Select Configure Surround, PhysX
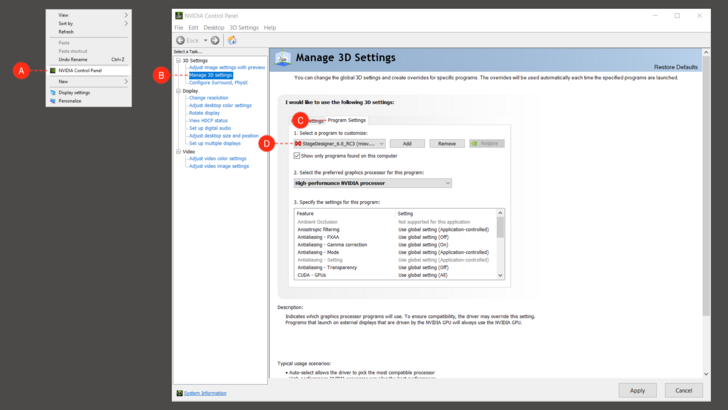Screen dimensions: 728x410 click(218, 83)
